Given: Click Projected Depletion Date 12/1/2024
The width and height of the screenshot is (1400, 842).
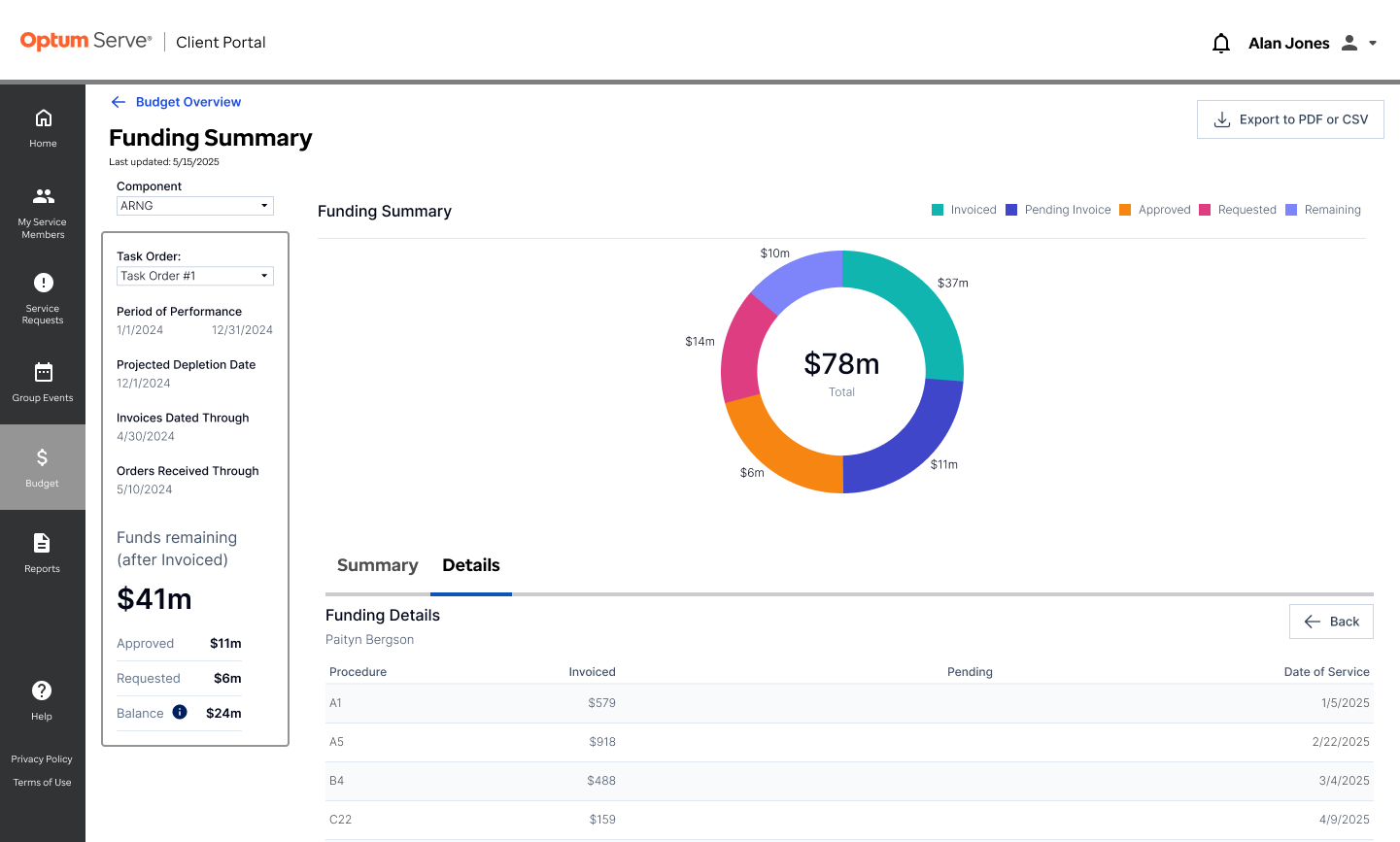Looking at the screenshot, I should (144, 384).
